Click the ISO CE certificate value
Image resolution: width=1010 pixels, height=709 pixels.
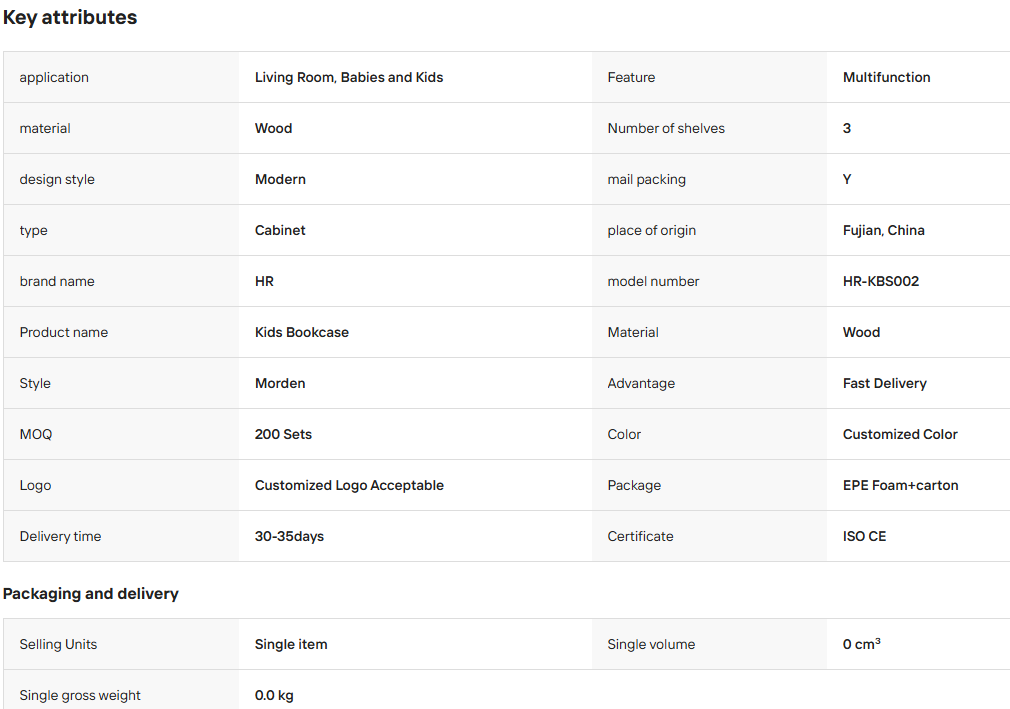(864, 536)
